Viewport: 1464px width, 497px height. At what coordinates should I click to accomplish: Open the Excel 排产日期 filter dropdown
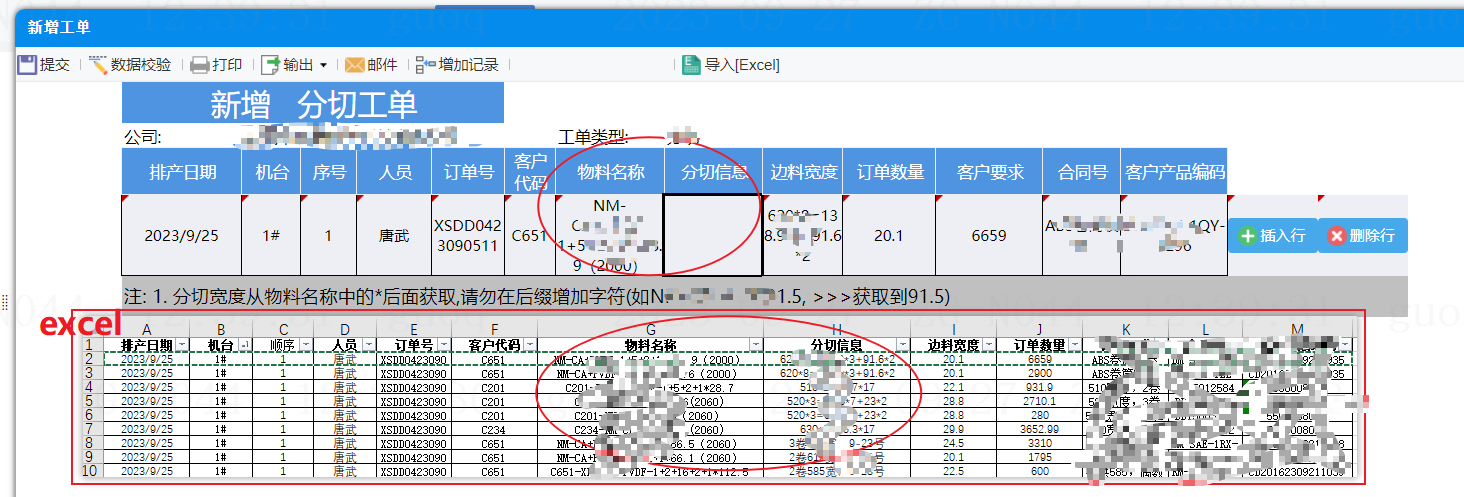tap(182, 344)
